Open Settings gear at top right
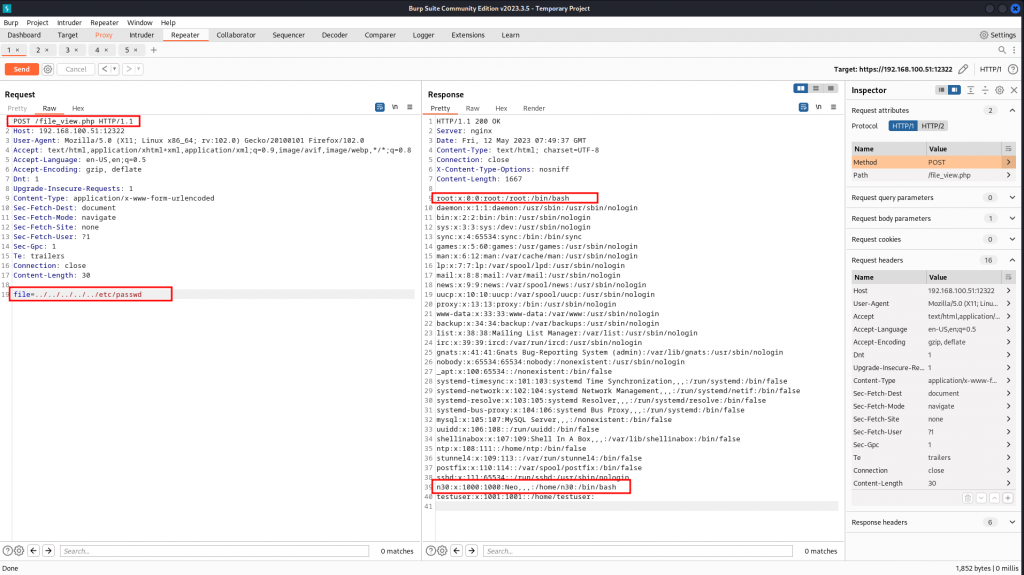Viewport: 1024px width, 575px height. tap(998, 35)
